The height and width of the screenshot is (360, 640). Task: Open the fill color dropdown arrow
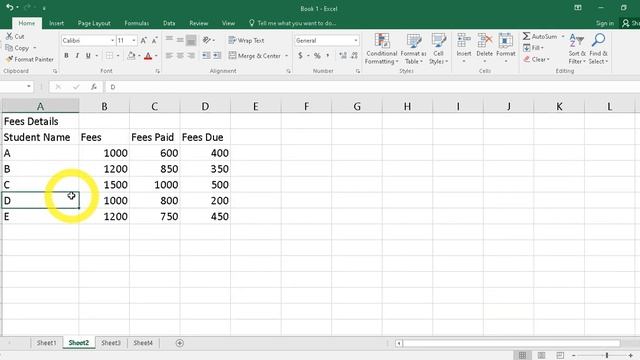tap(139, 56)
